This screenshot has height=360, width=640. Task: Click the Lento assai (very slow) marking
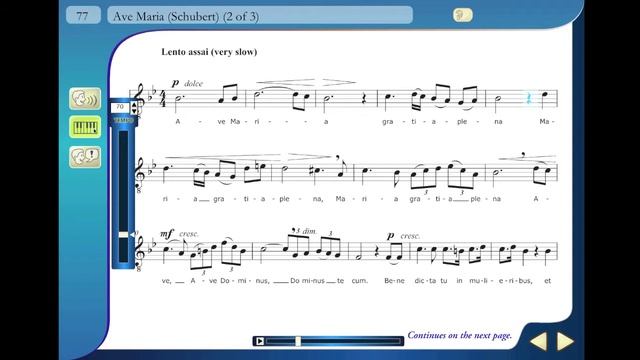[209, 52]
